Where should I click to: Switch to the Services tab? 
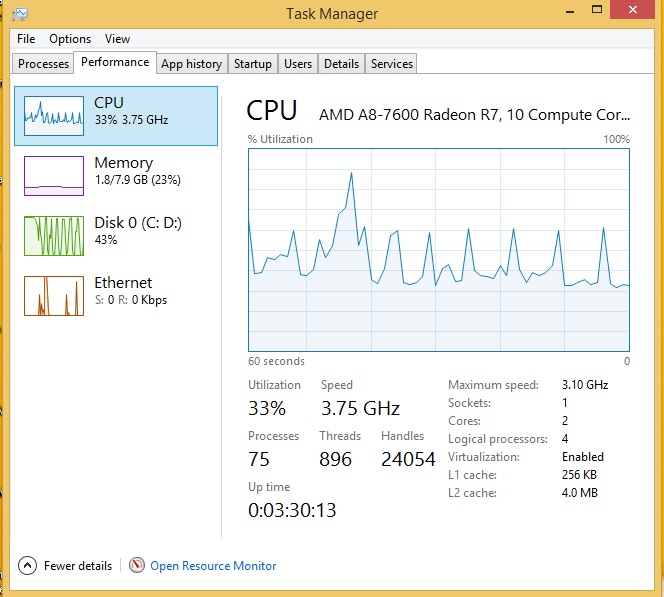392,64
